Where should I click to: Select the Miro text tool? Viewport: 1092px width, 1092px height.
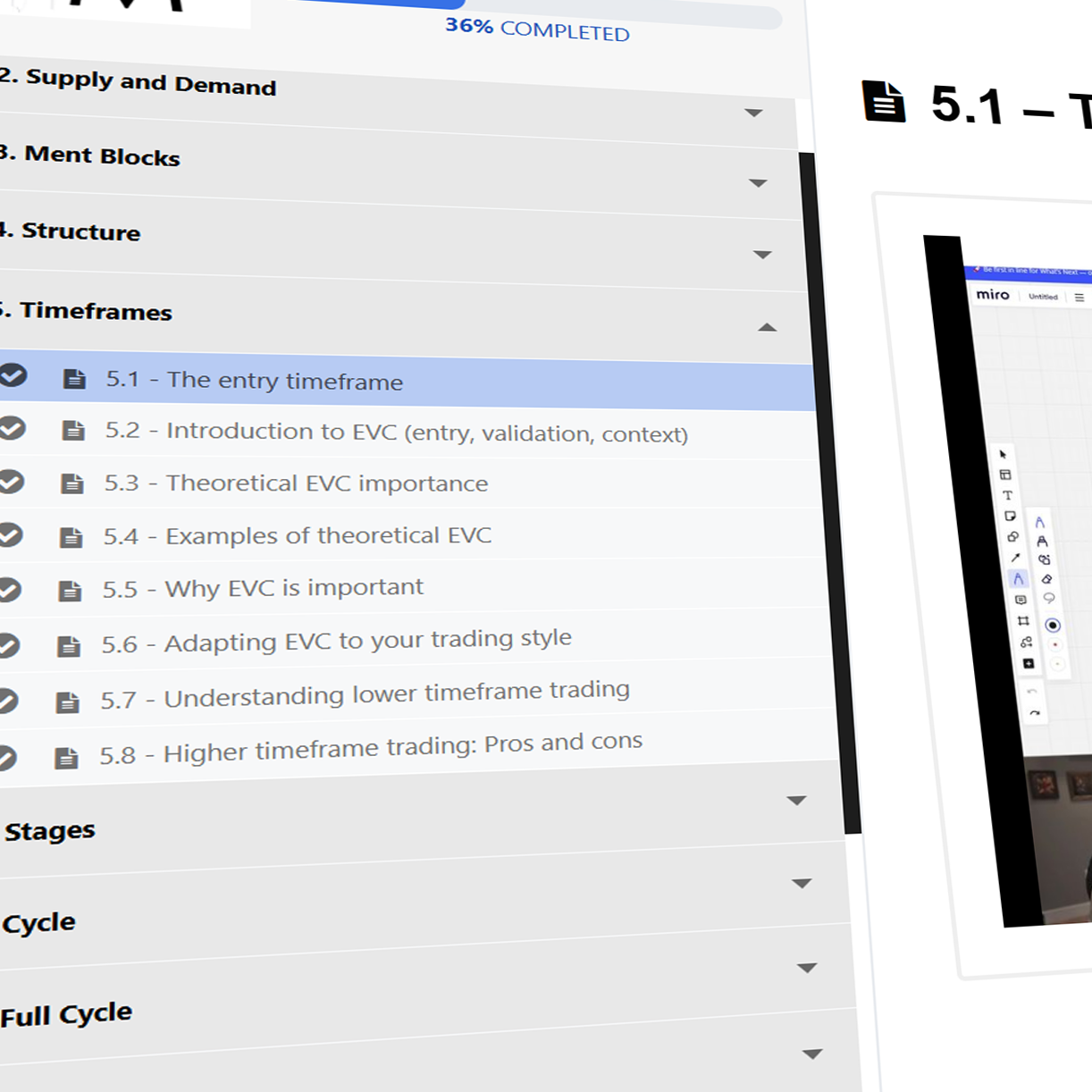pyautogui.click(x=1007, y=495)
